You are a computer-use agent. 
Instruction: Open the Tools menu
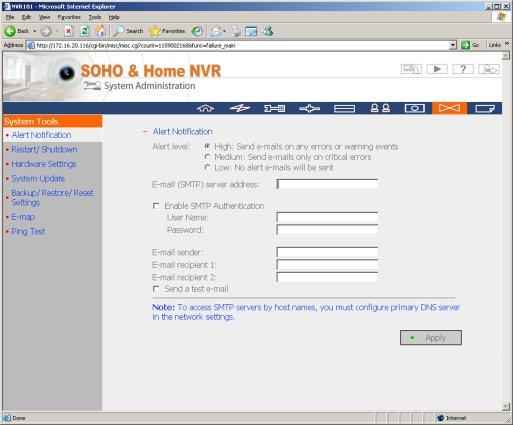(95, 17)
